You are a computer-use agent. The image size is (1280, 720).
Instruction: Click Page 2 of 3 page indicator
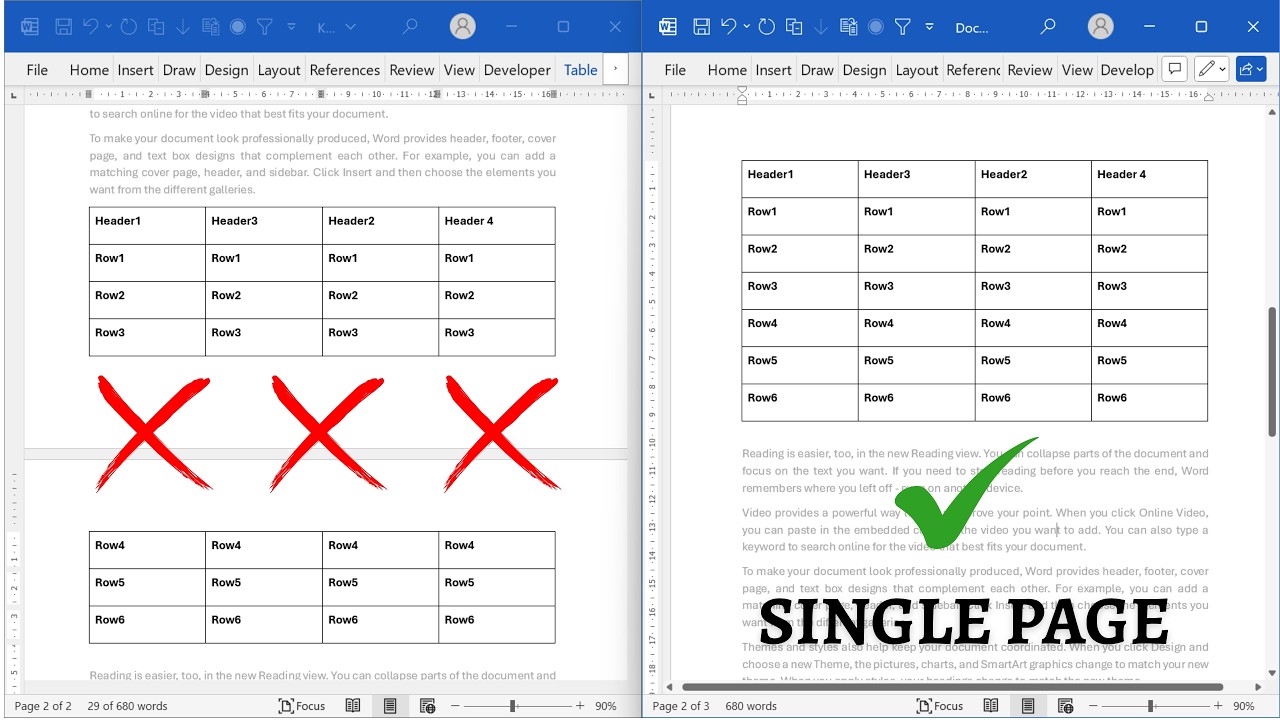click(680, 706)
